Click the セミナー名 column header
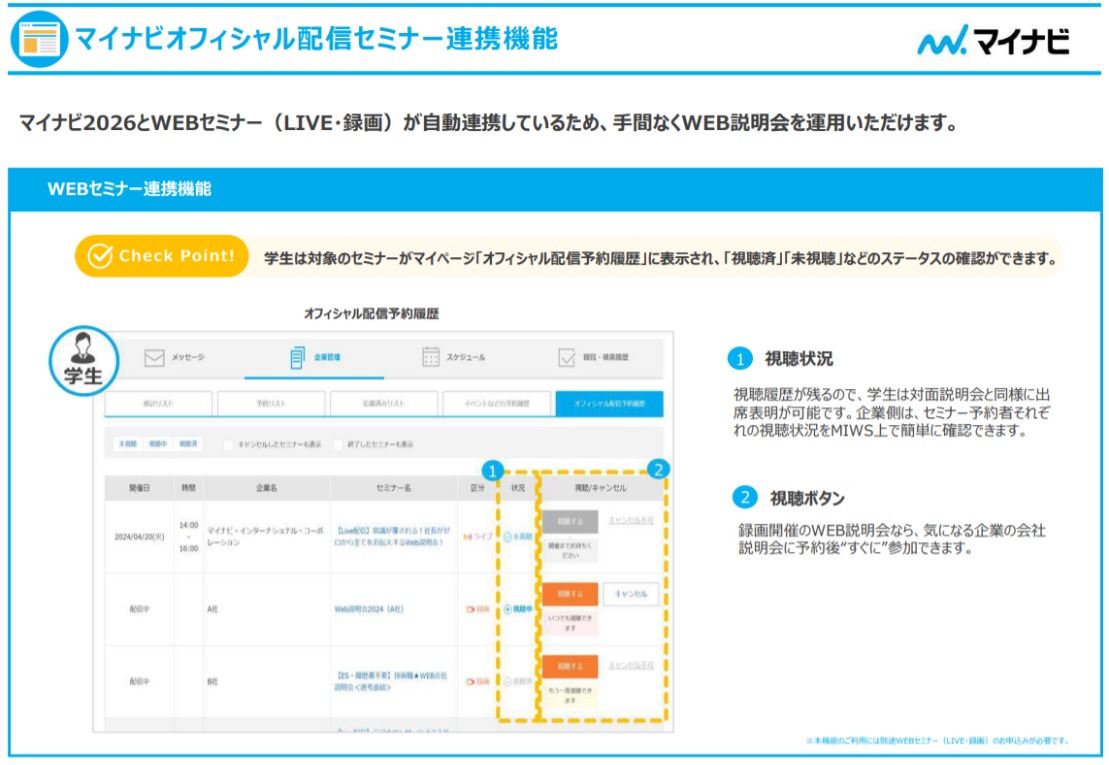Viewport: 1109px width, 765px height. pyautogui.click(x=394, y=488)
